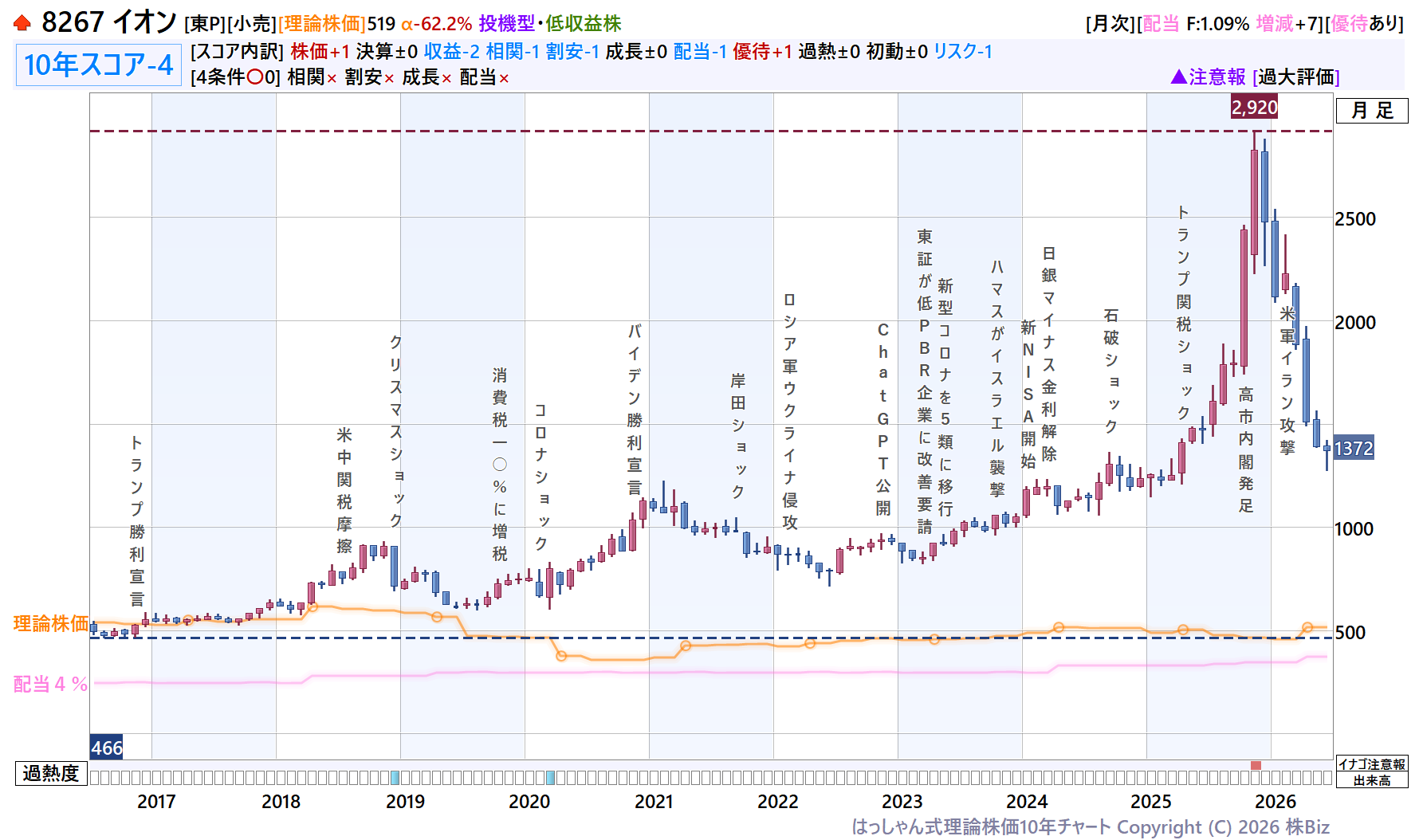Click the red up-arrow icon beside 8267
1419x840 pixels.
click(x=22, y=23)
